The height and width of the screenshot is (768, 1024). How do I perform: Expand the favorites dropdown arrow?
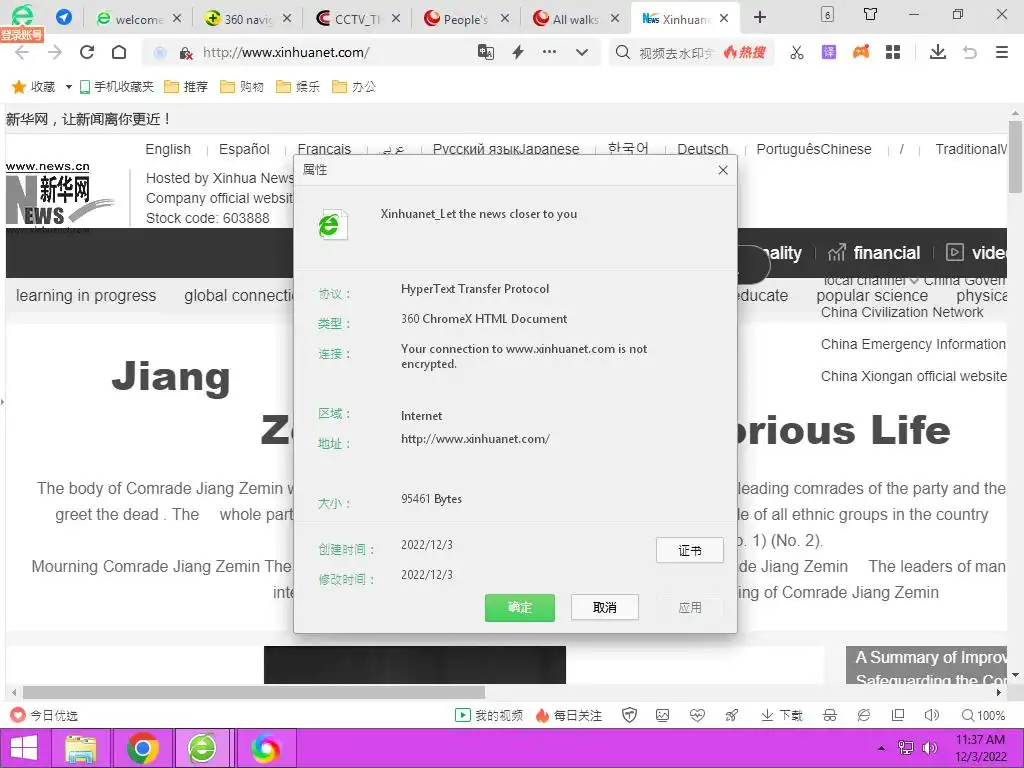point(69,87)
